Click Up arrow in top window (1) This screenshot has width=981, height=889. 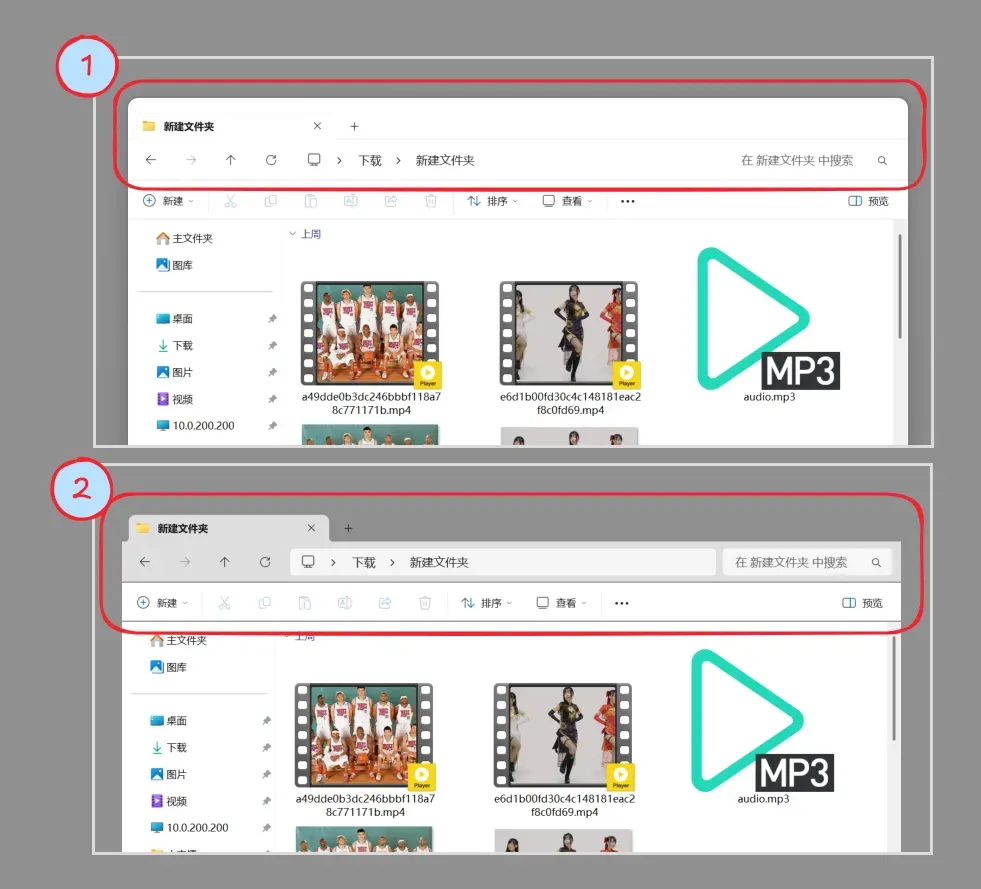[230, 160]
